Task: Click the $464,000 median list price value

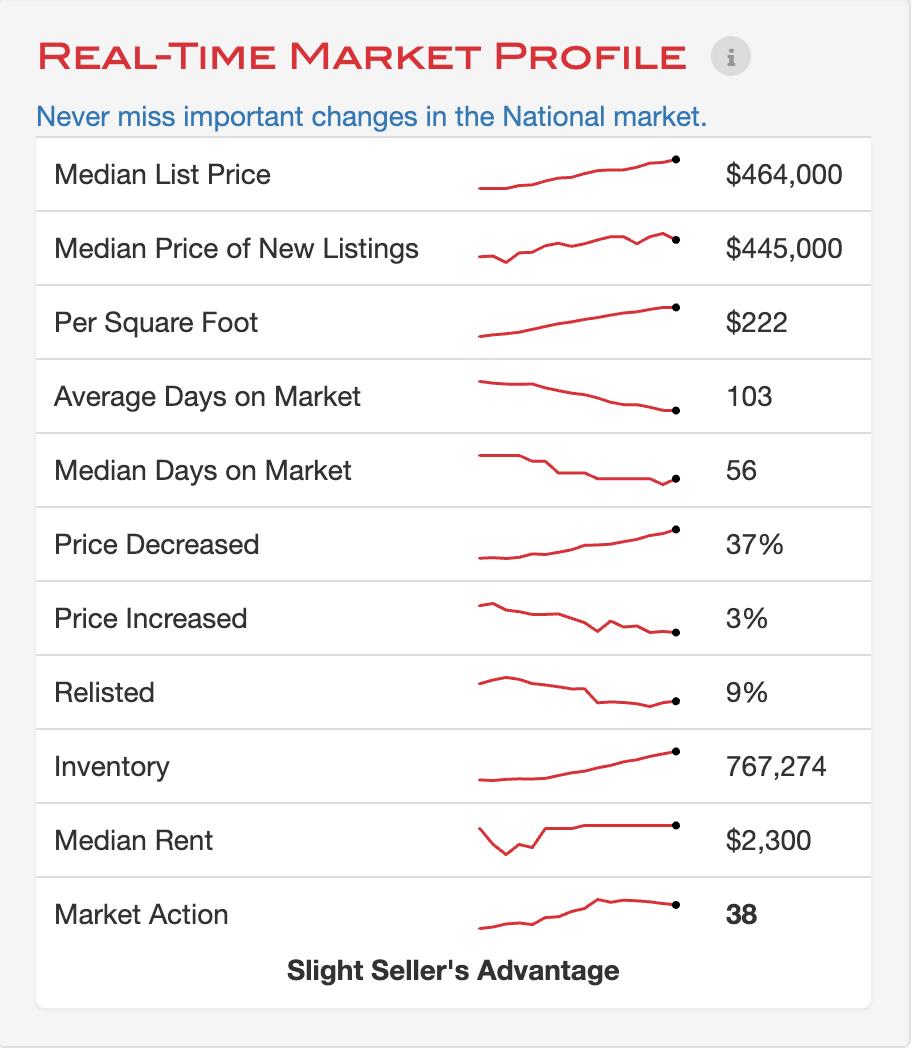Action: [784, 175]
